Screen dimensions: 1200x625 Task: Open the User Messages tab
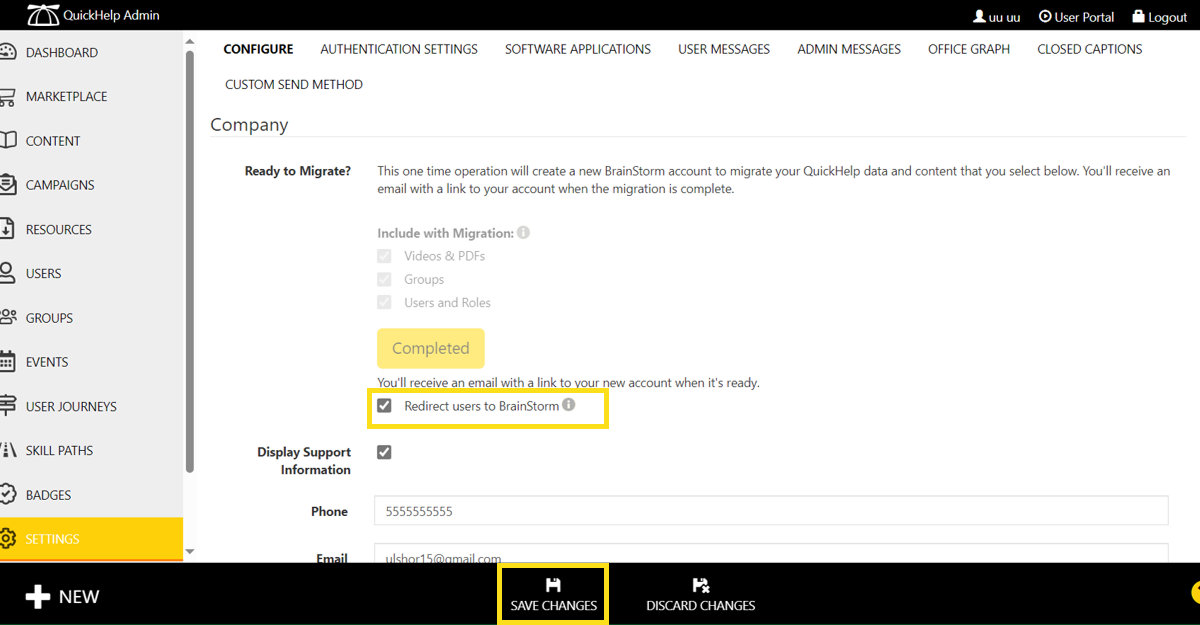724,49
